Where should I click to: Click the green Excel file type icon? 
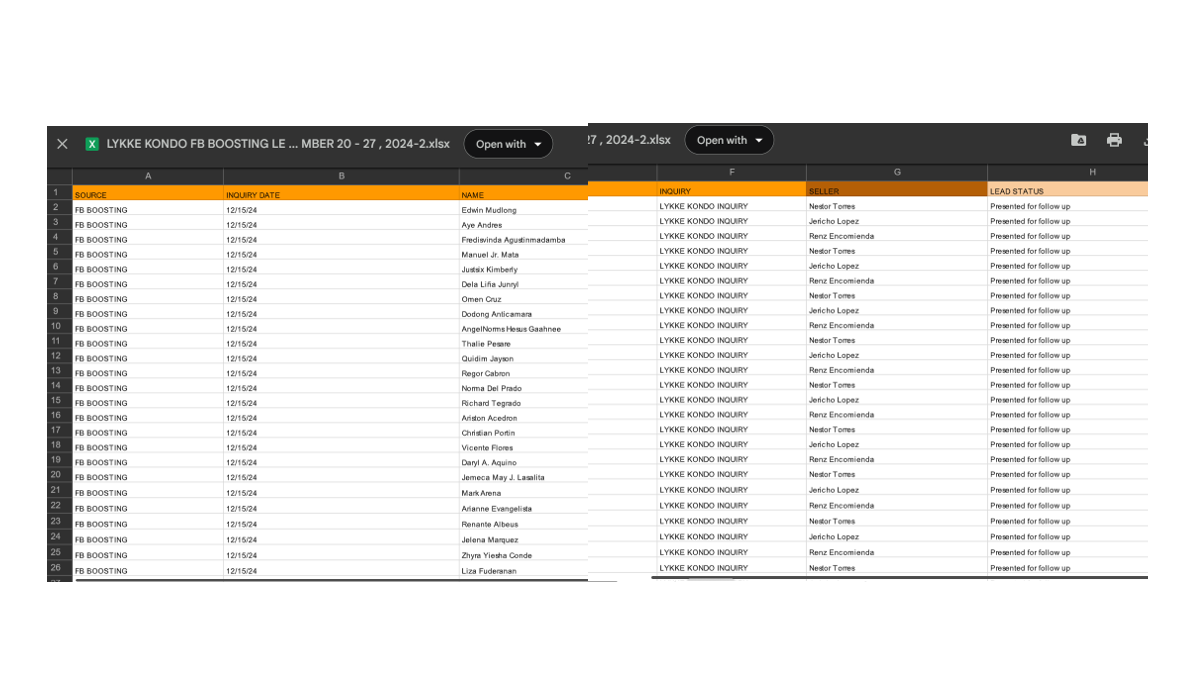92,144
